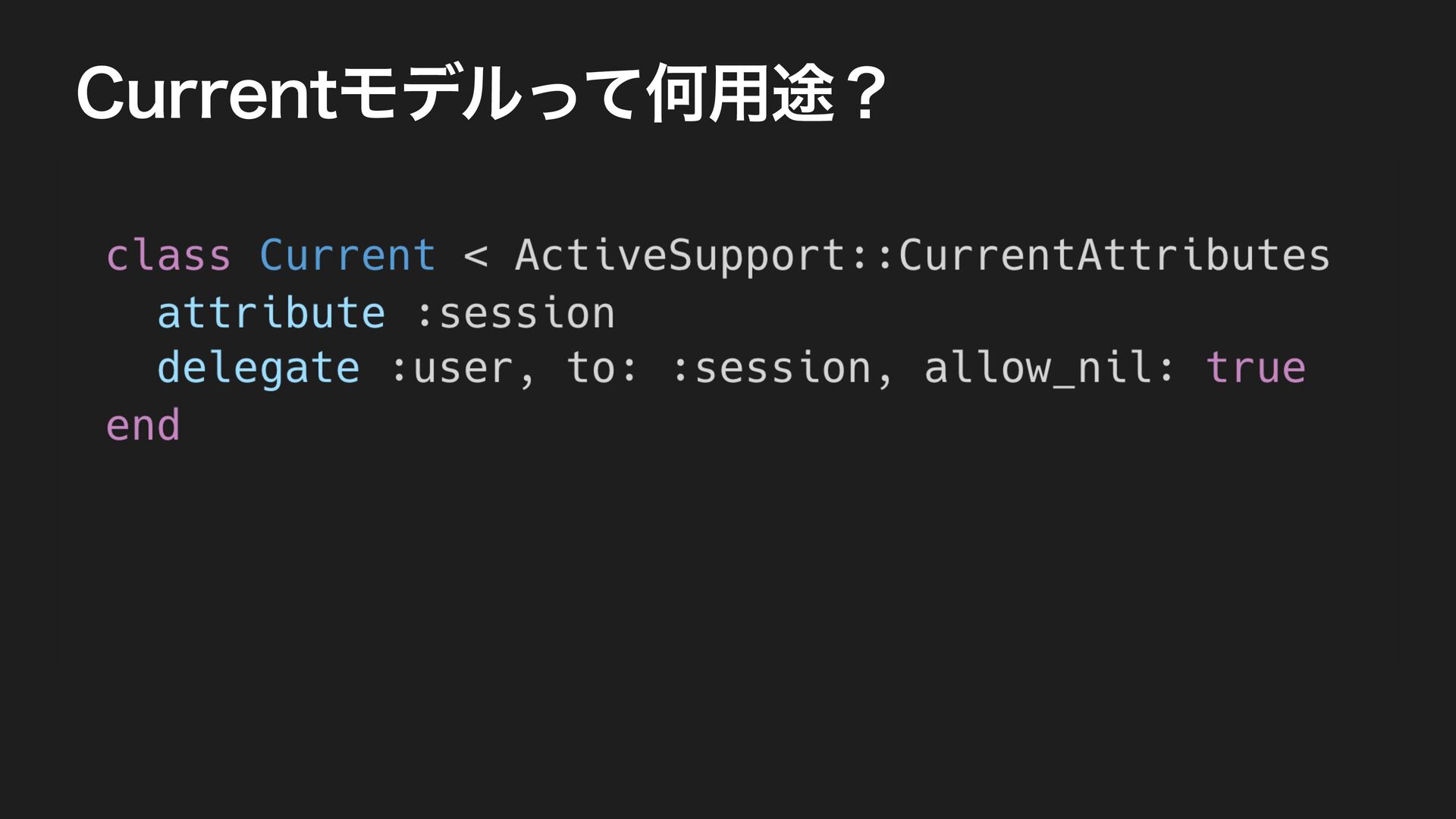
Task: Click the 'end' keyword
Action: tap(143, 425)
